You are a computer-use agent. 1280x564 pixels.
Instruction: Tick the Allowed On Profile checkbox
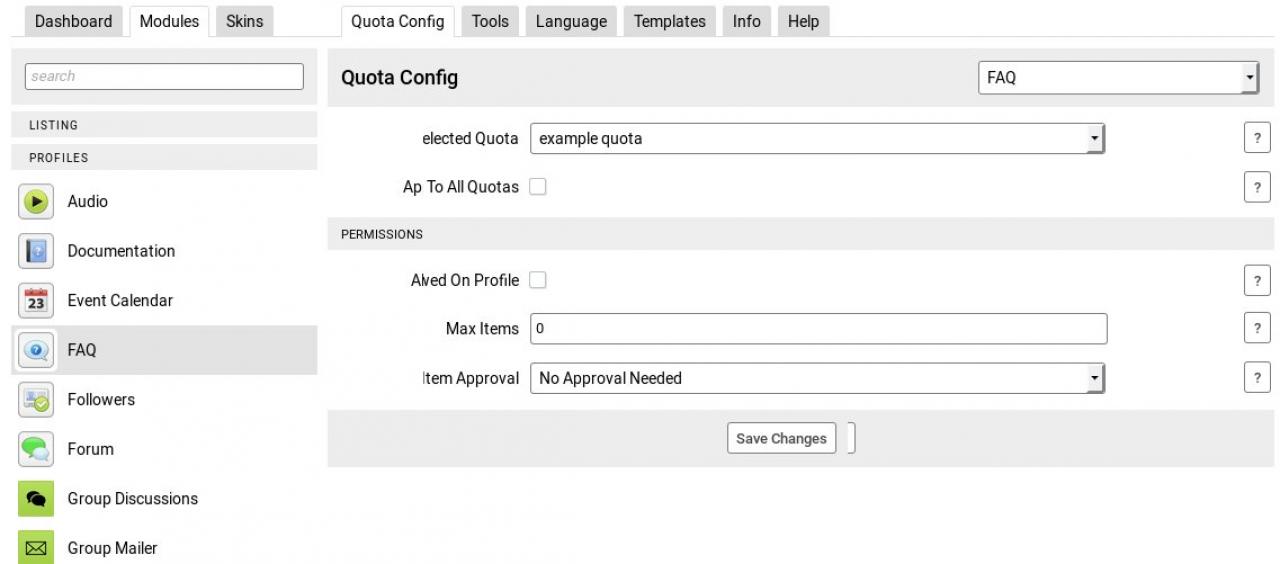coord(537,280)
